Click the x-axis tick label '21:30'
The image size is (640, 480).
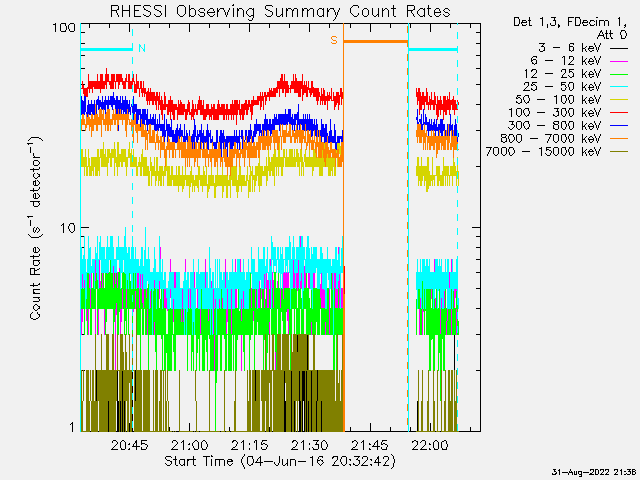click(309, 445)
